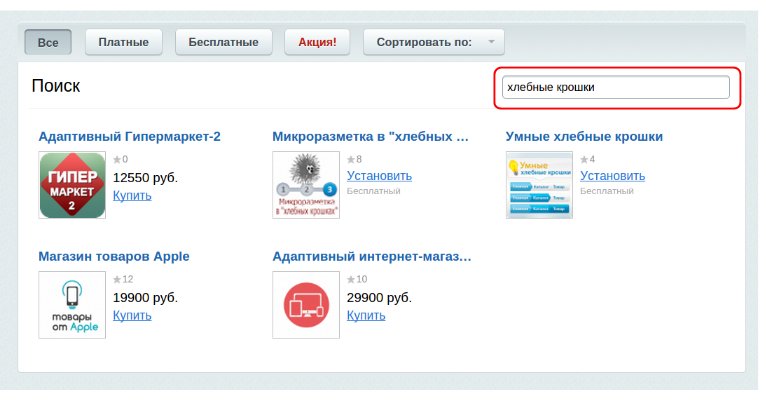Click Установить under Умные хлебные крошки
The width and height of the screenshot is (766, 407).
[613, 176]
